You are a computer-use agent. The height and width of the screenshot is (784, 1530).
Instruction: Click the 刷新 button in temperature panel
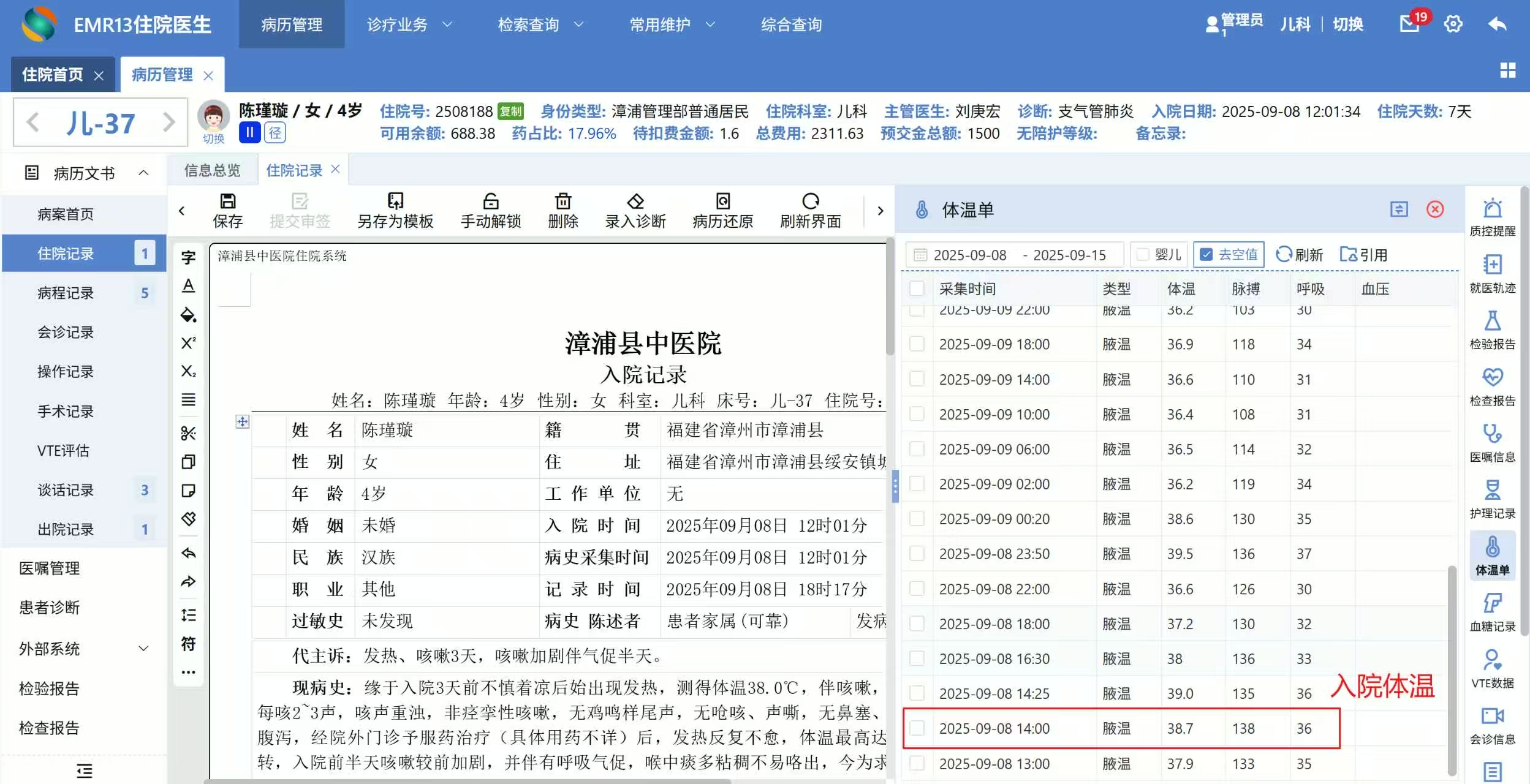(1299, 254)
